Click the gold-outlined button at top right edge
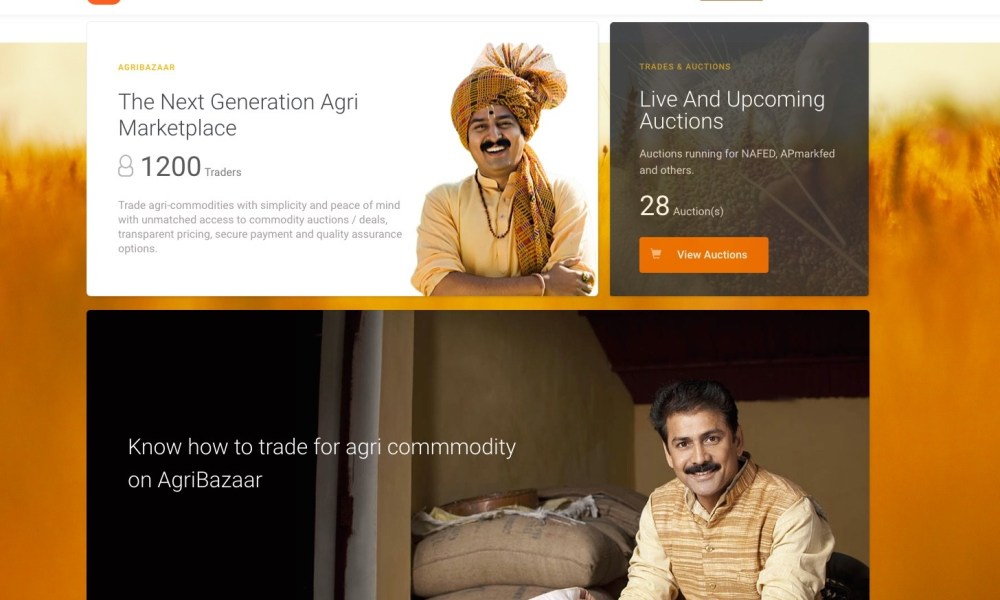Screen dimensions: 1000x600 731,1
